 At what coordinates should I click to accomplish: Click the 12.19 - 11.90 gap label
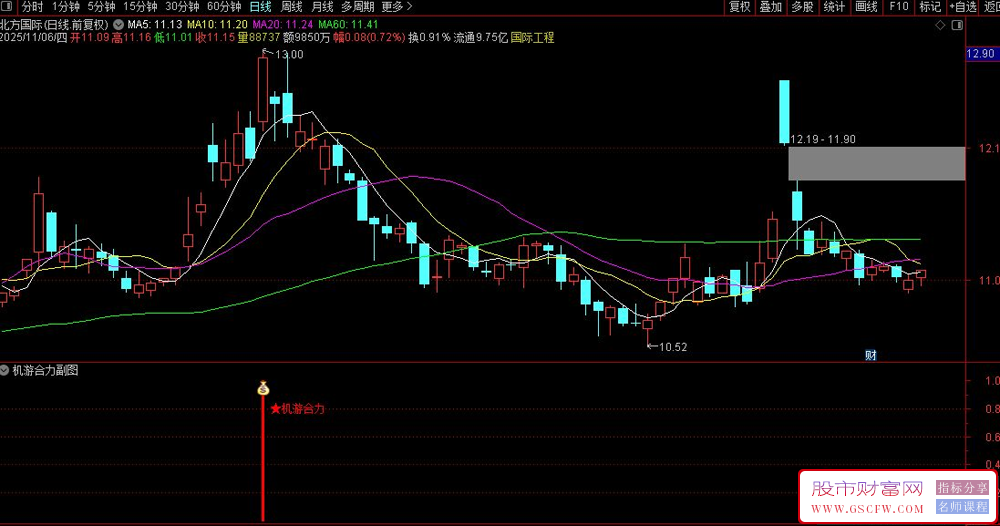click(823, 139)
